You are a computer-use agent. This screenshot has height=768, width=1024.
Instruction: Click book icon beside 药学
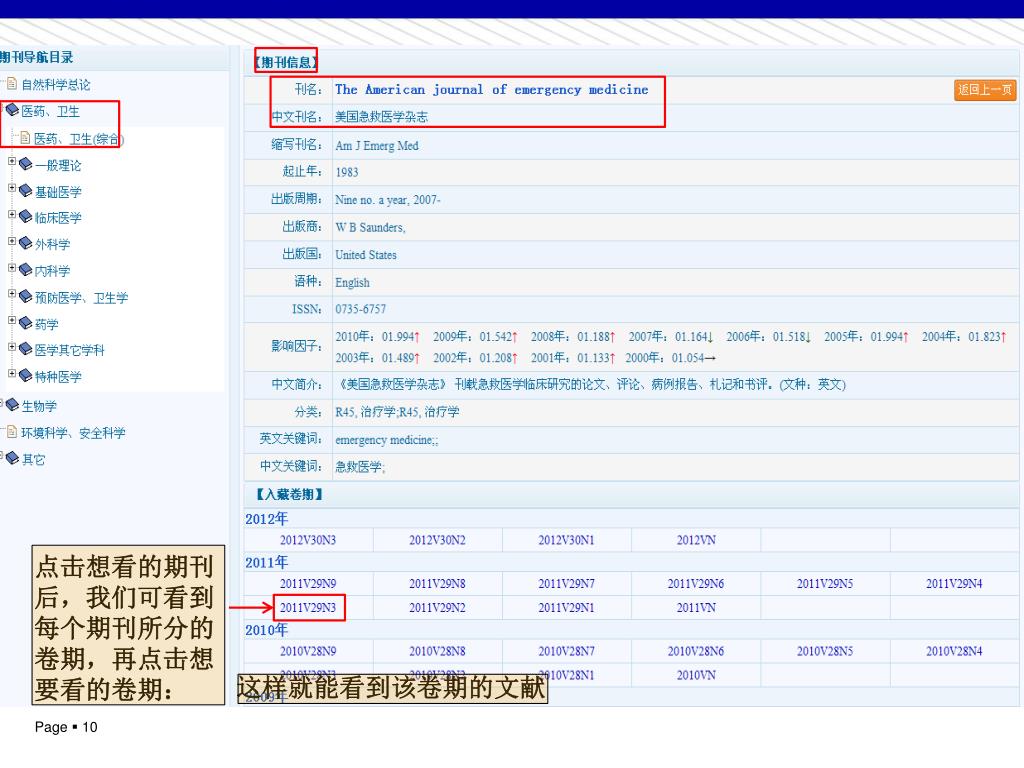pyautogui.click(x=25, y=323)
